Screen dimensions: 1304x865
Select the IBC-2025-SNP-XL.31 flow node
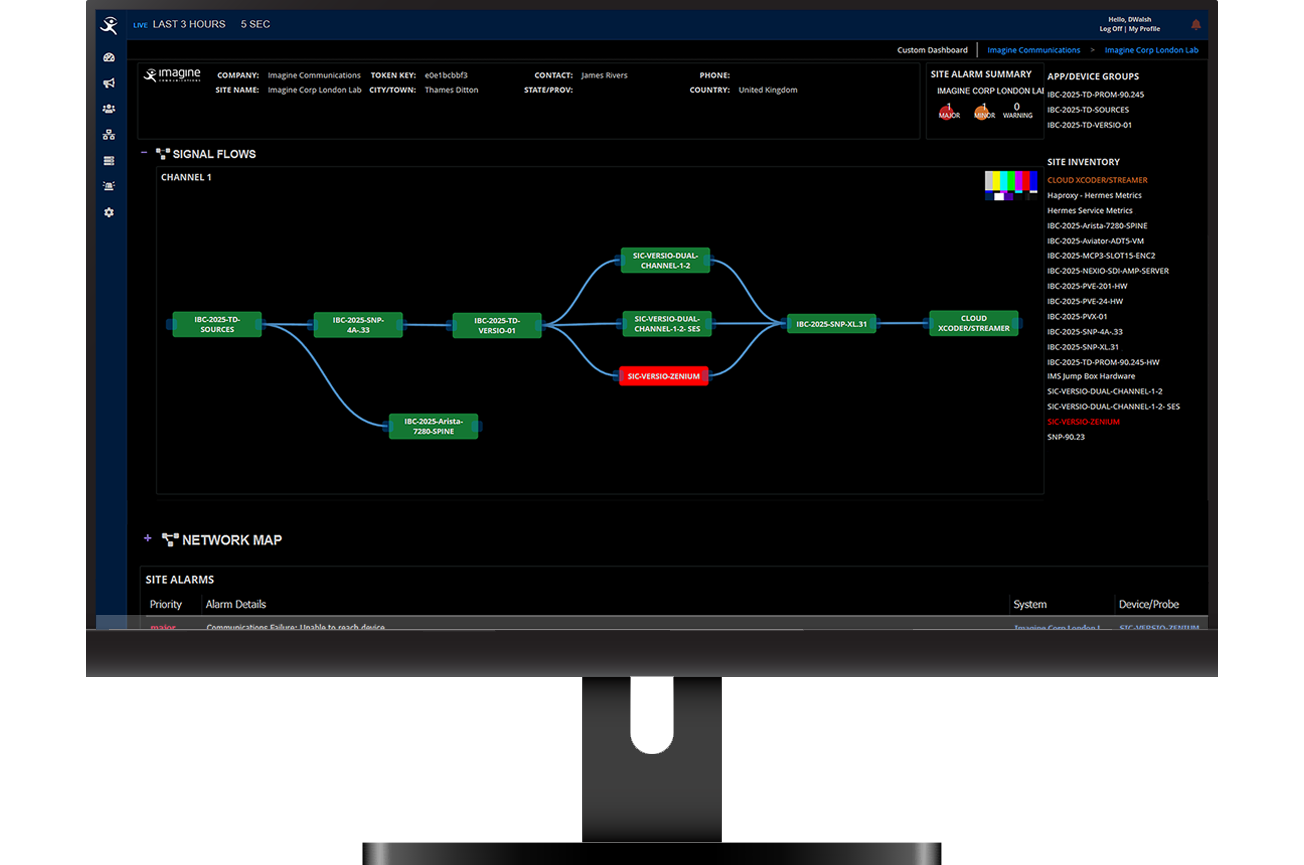click(x=831, y=323)
